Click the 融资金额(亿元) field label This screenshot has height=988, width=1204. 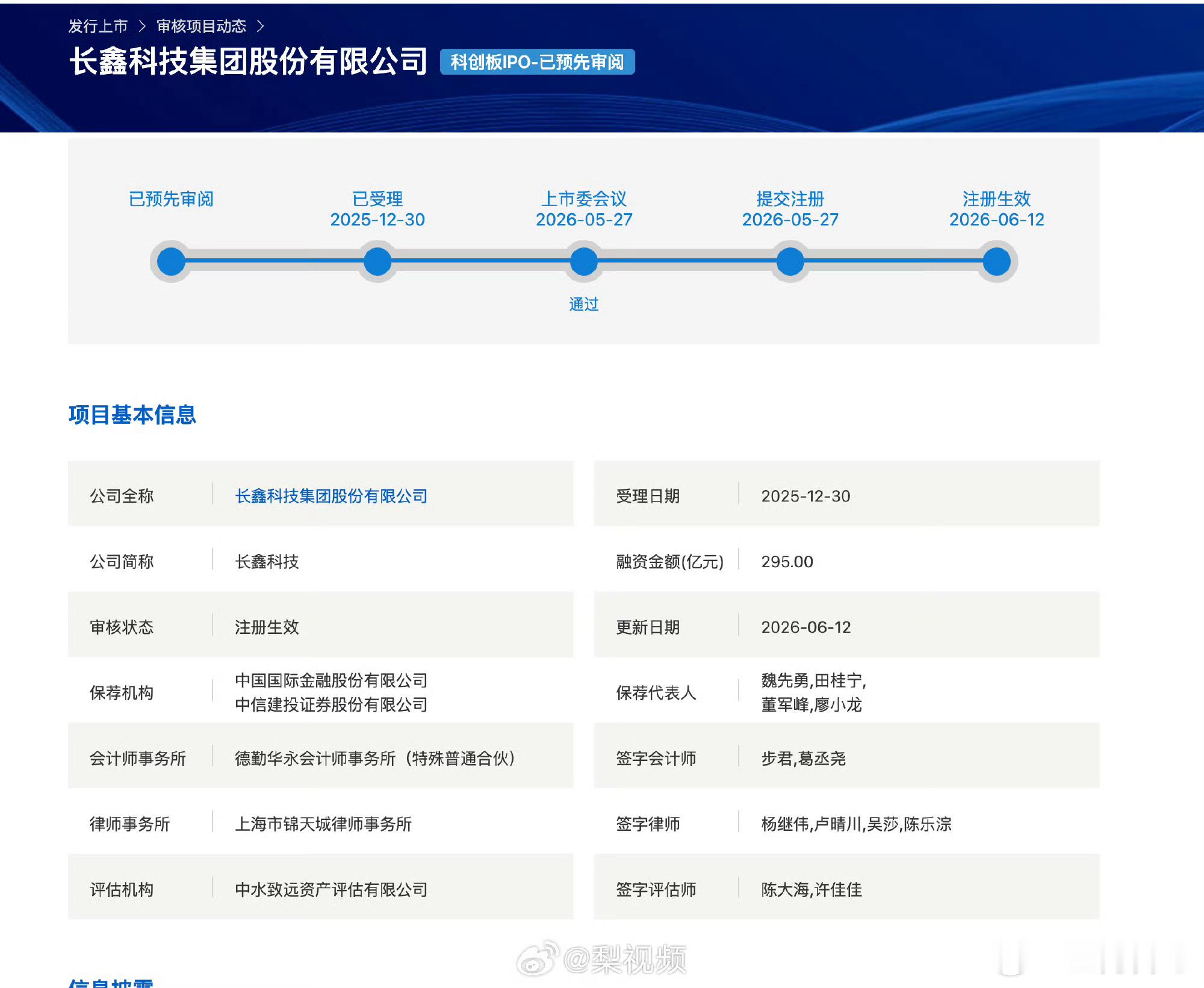[669, 562]
